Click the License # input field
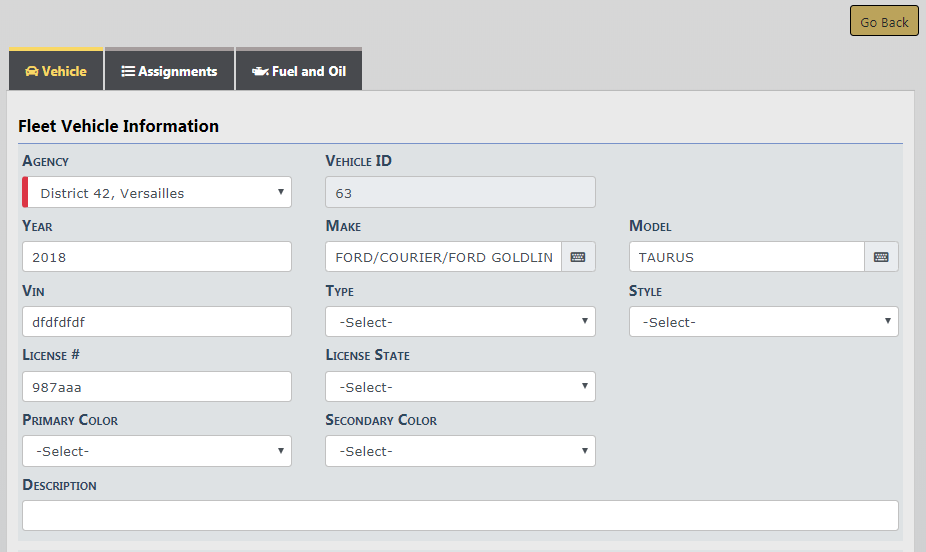 (x=157, y=387)
